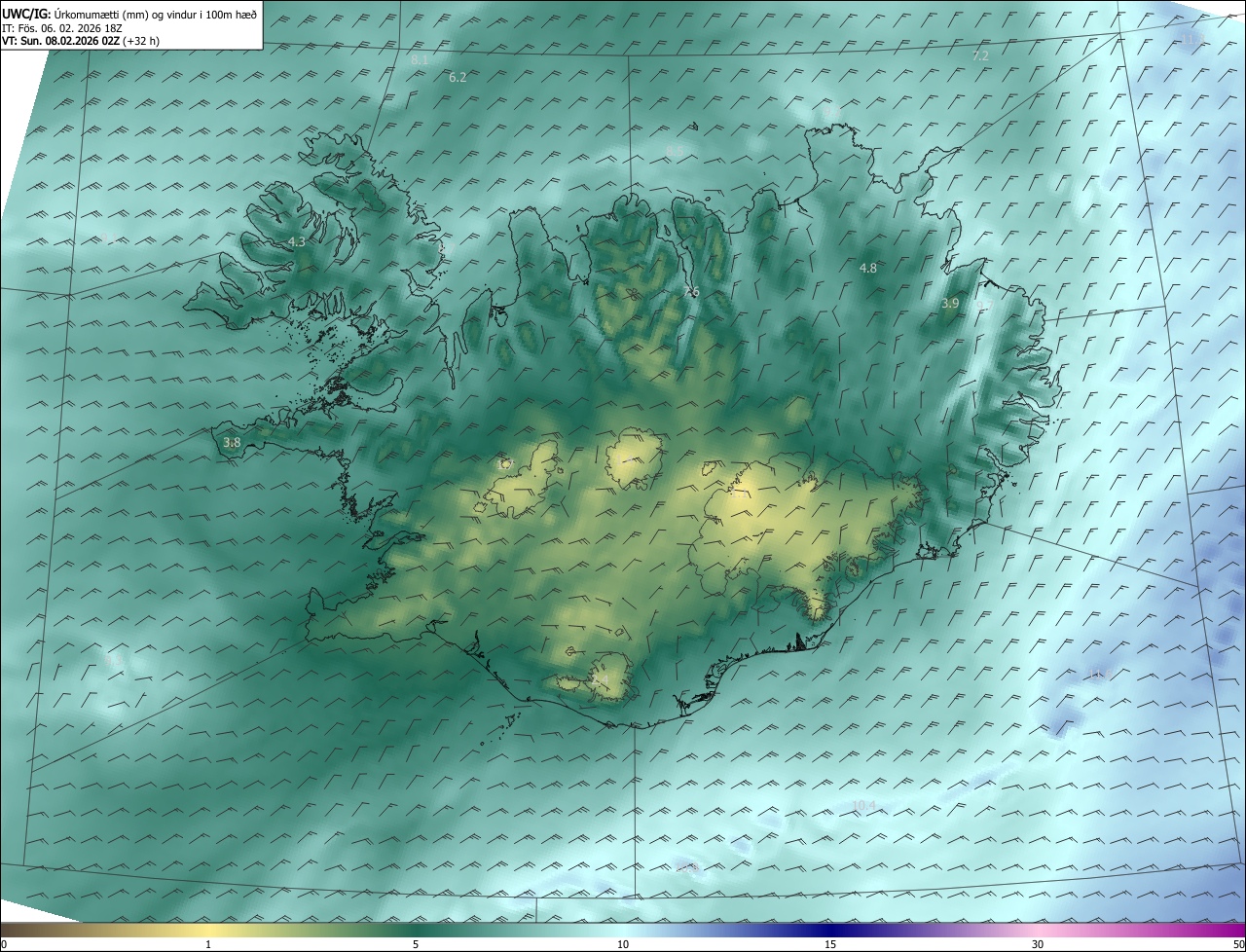Screen dimensions: 1246x952
Task: Click the 10.4 value label south of Iceland
Action: pos(863,806)
